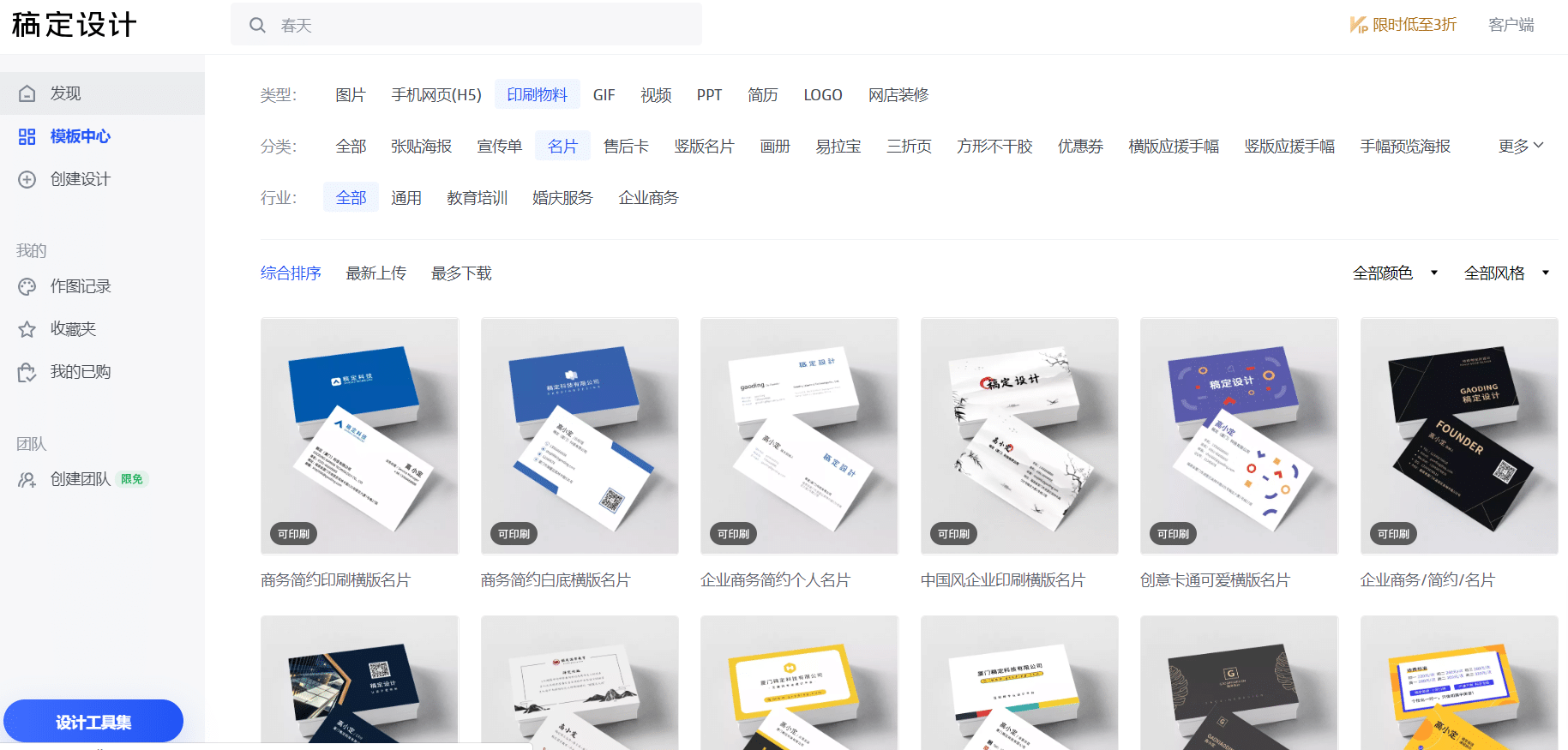Choose the 易拉宝 category
The width and height of the screenshot is (1568, 750).
(x=838, y=146)
